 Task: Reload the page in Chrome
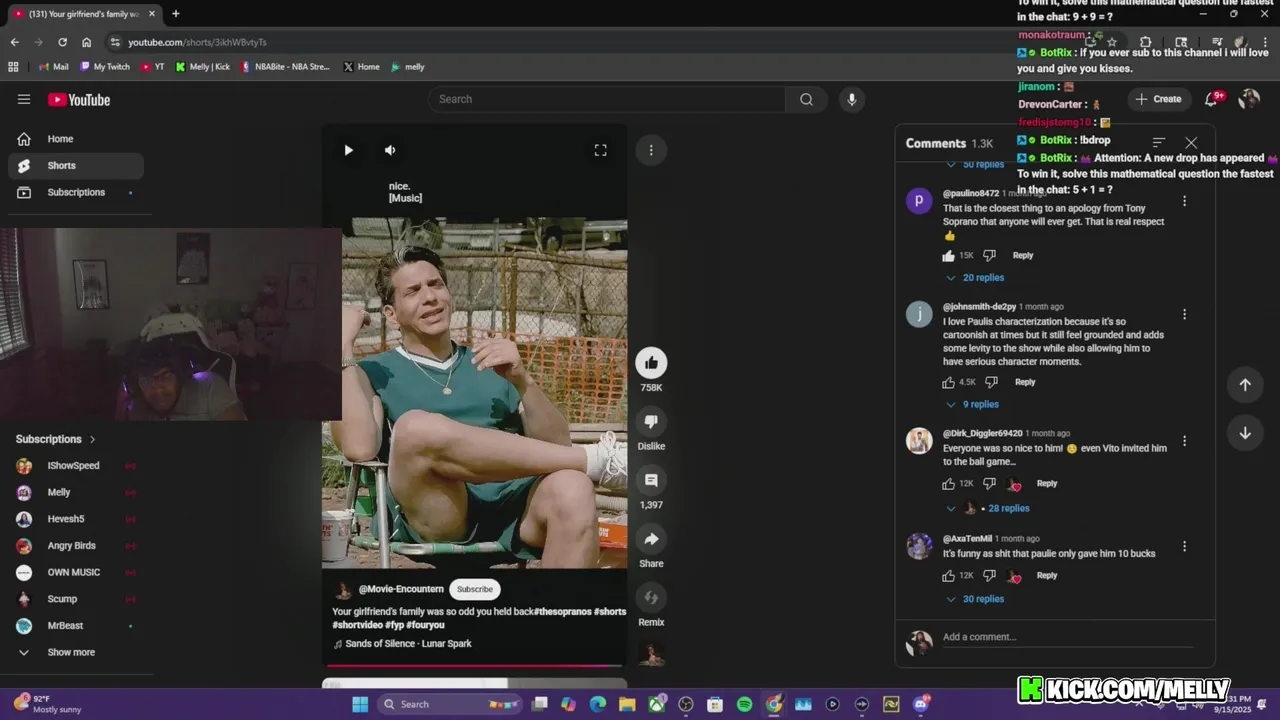click(x=62, y=42)
